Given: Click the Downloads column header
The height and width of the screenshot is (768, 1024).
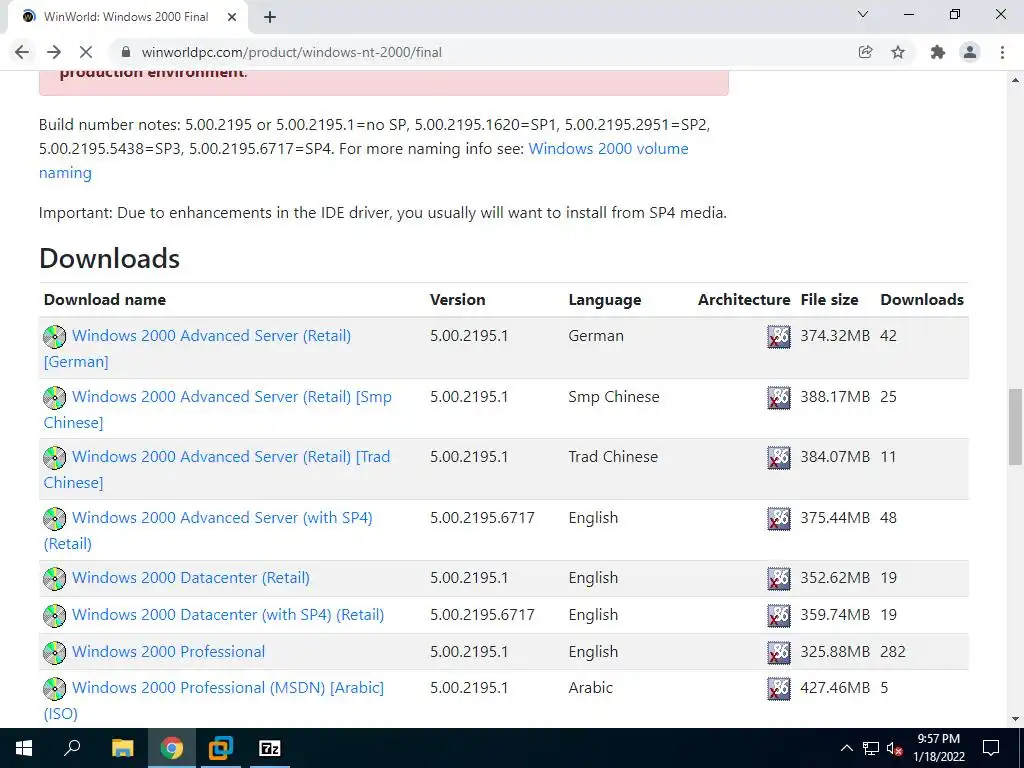Looking at the screenshot, I should pos(922,300).
